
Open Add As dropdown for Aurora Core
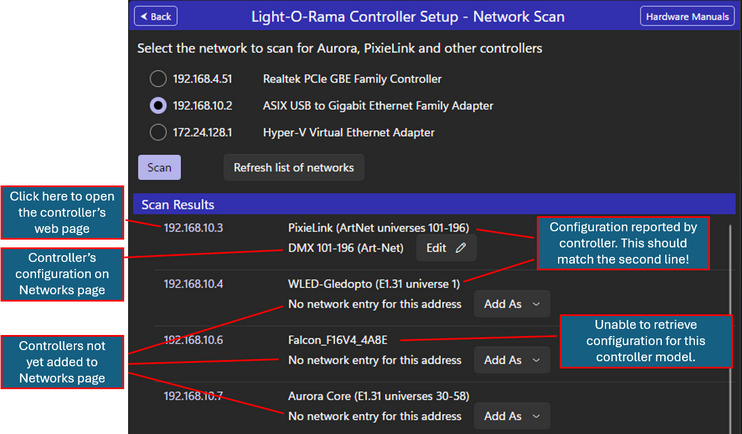click(512, 416)
